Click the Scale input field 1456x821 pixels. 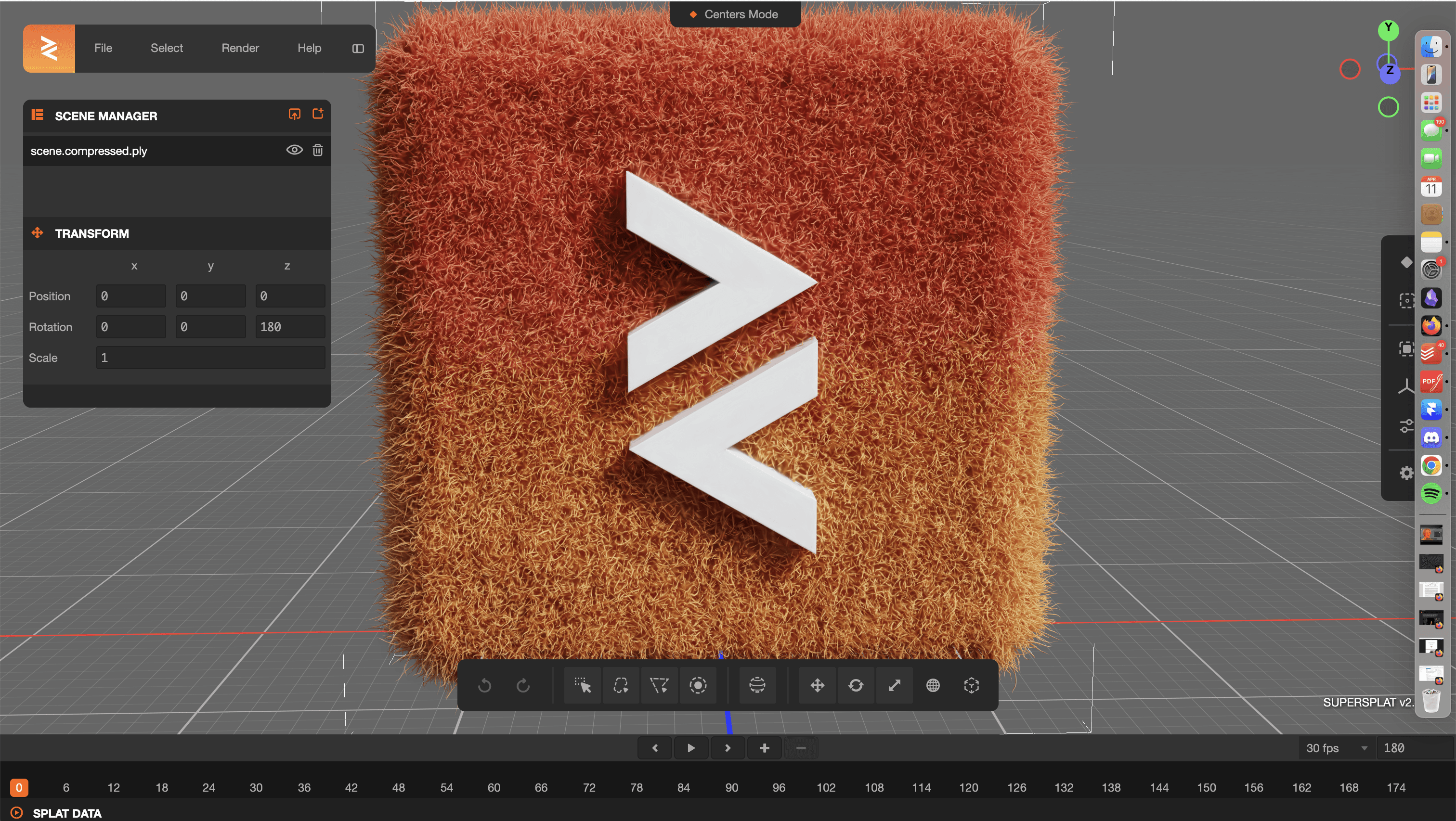211,358
